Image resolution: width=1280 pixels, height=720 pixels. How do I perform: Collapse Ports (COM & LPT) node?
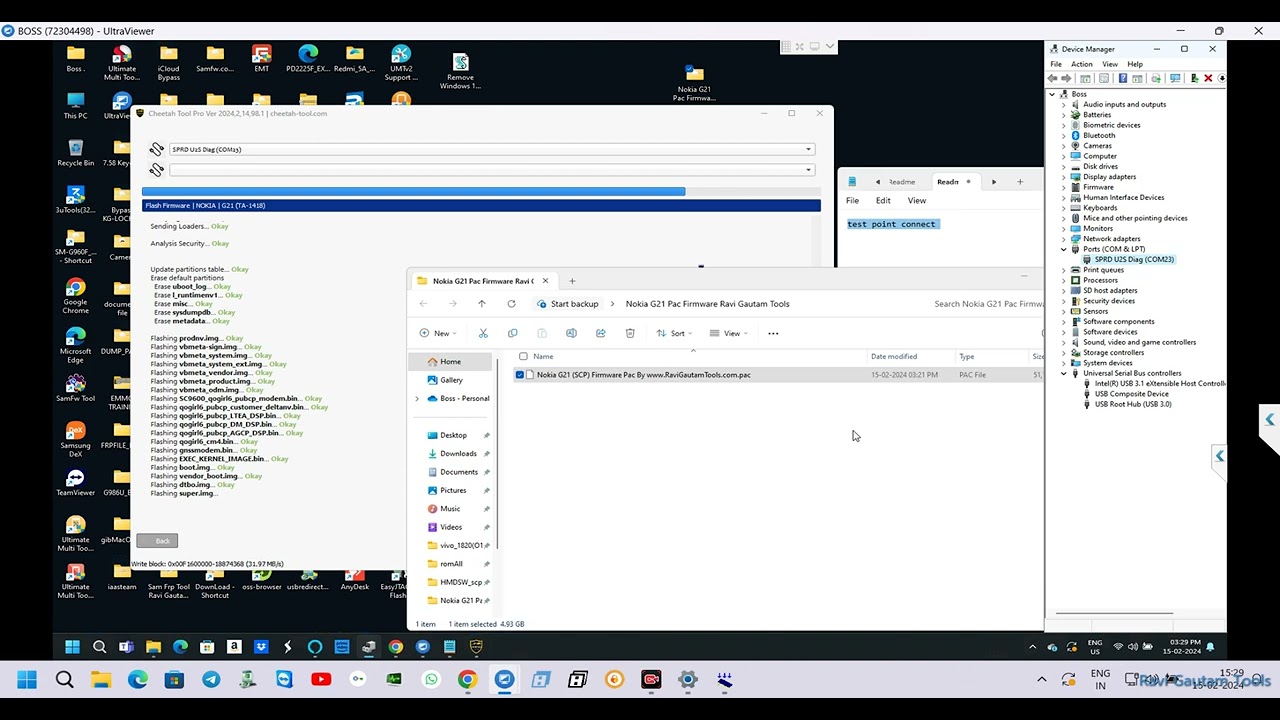(x=1063, y=249)
